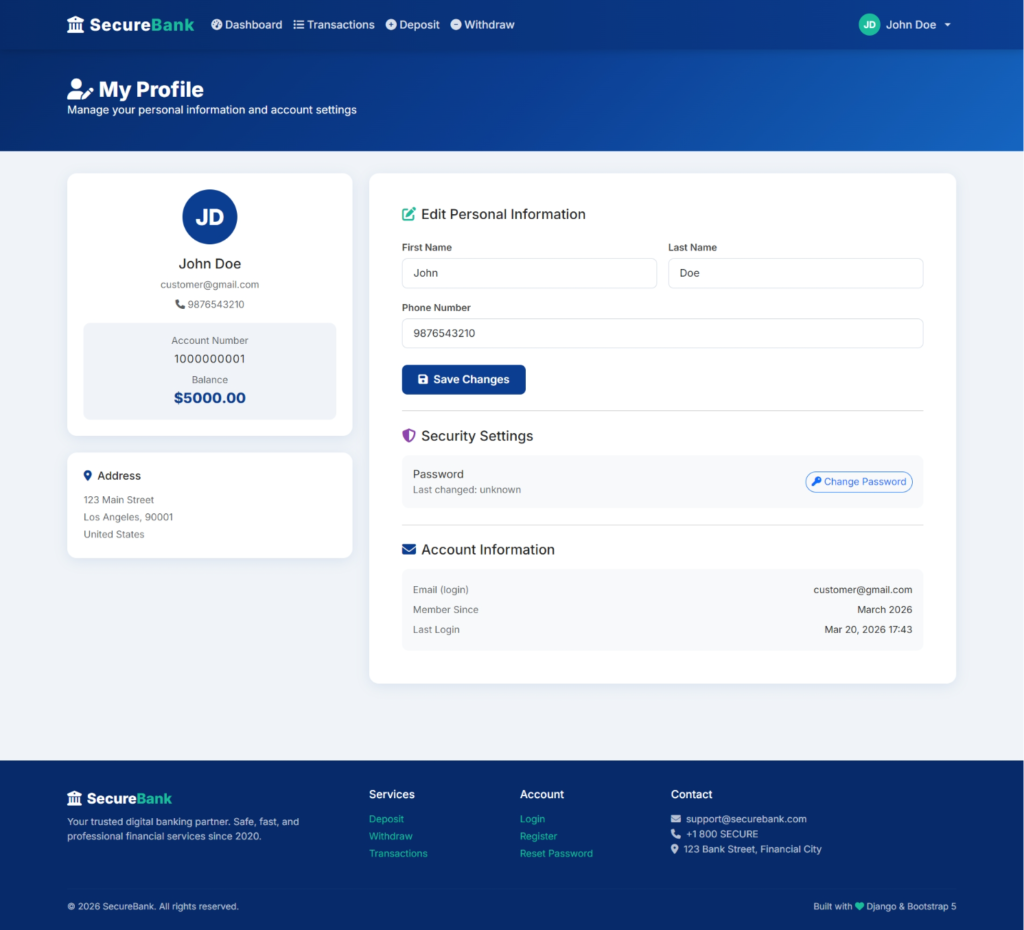Click the shield icon beside Security Settings
This screenshot has width=1024, height=930.
pos(409,436)
